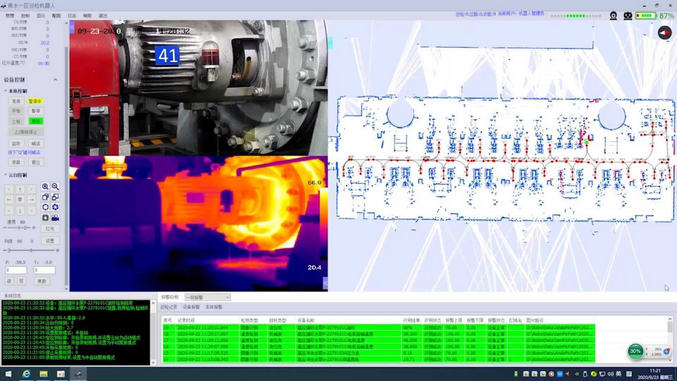This screenshot has width=677, height=381.
Task: Toggle the green status button in body control
Action: pos(36,121)
